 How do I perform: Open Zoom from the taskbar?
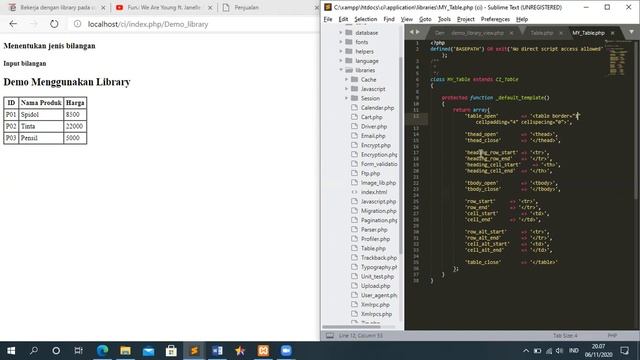click(286, 351)
